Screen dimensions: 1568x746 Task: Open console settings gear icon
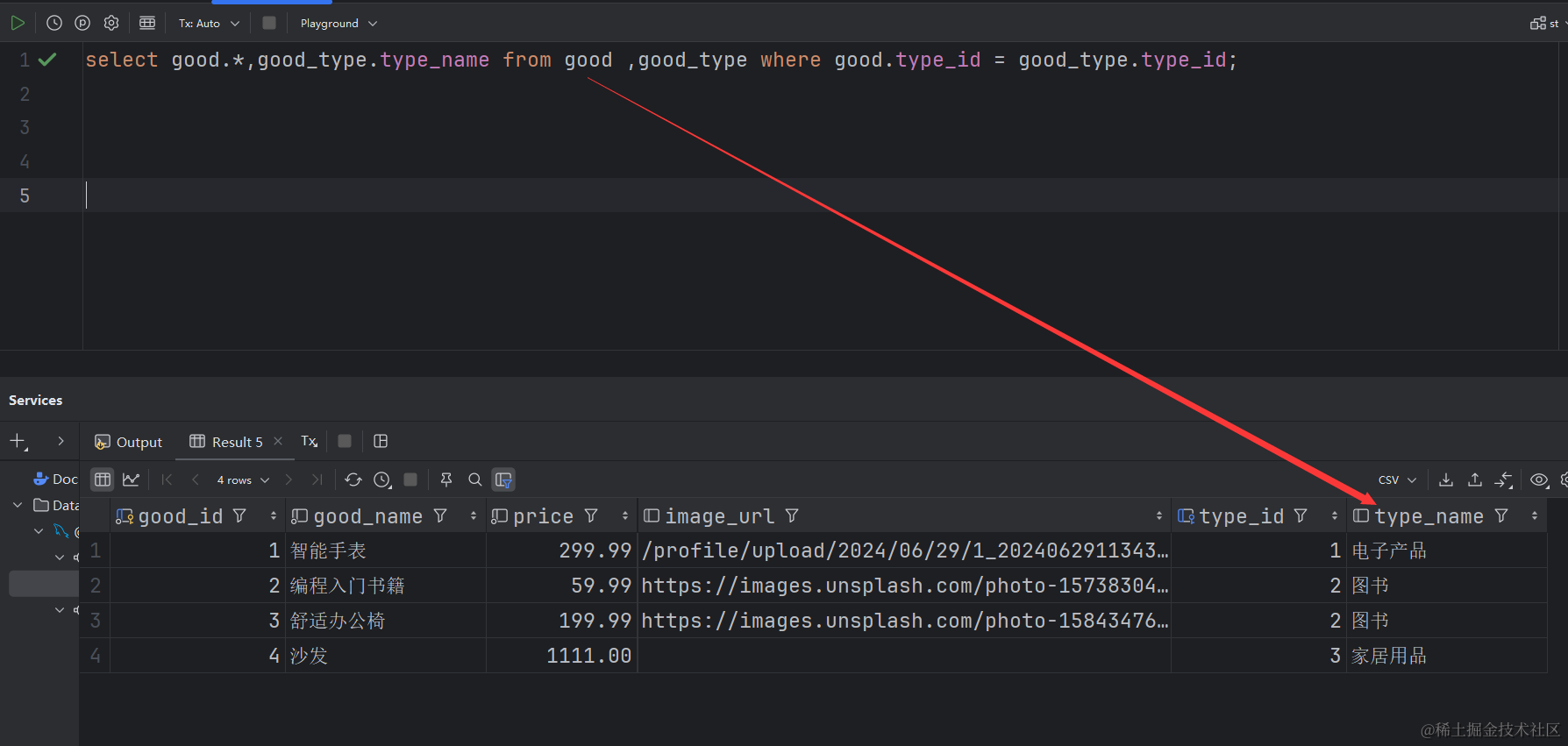(x=111, y=23)
